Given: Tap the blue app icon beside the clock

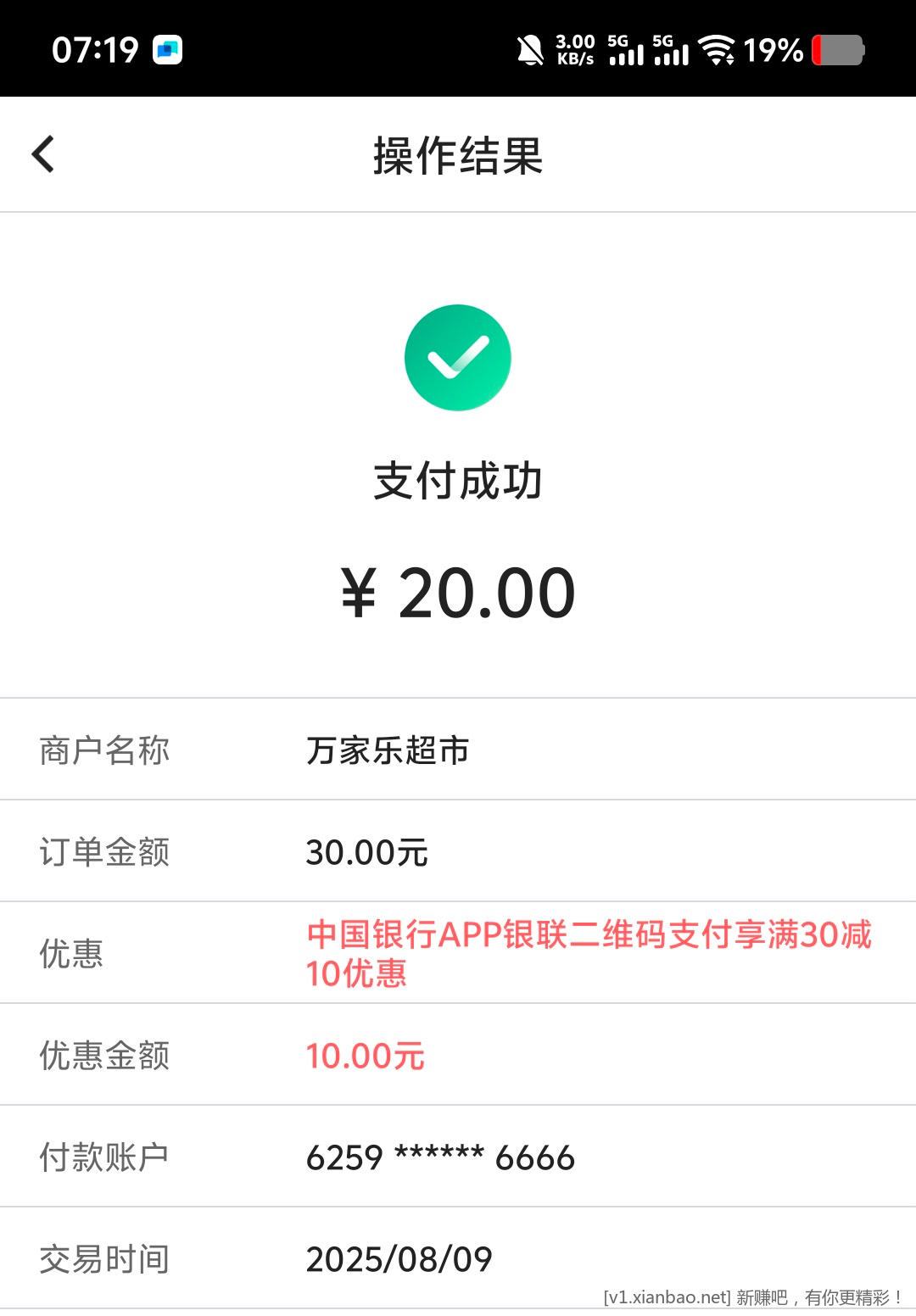Looking at the screenshot, I should tap(170, 49).
